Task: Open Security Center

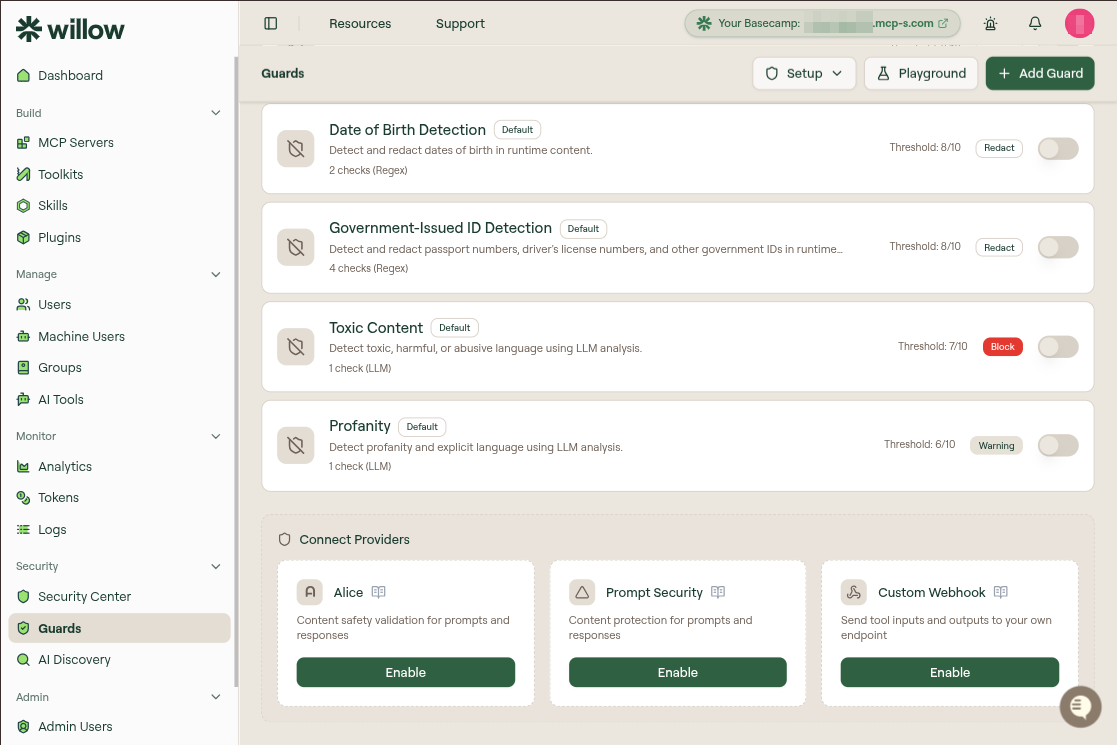Action: point(119,596)
